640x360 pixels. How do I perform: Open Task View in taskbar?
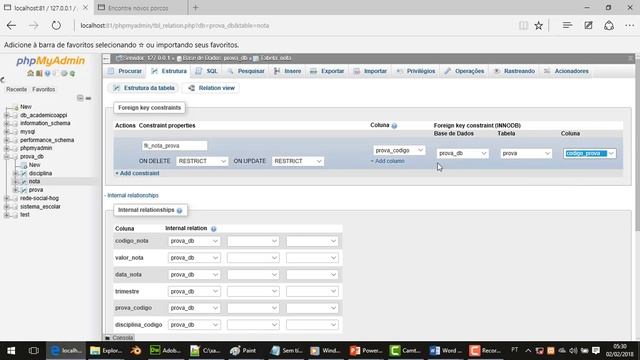click(33, 351)
